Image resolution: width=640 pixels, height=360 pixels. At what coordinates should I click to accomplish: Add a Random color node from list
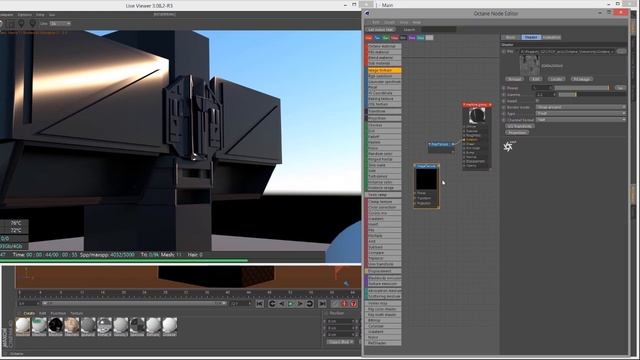pyautogui.click(x=384, y=153)
